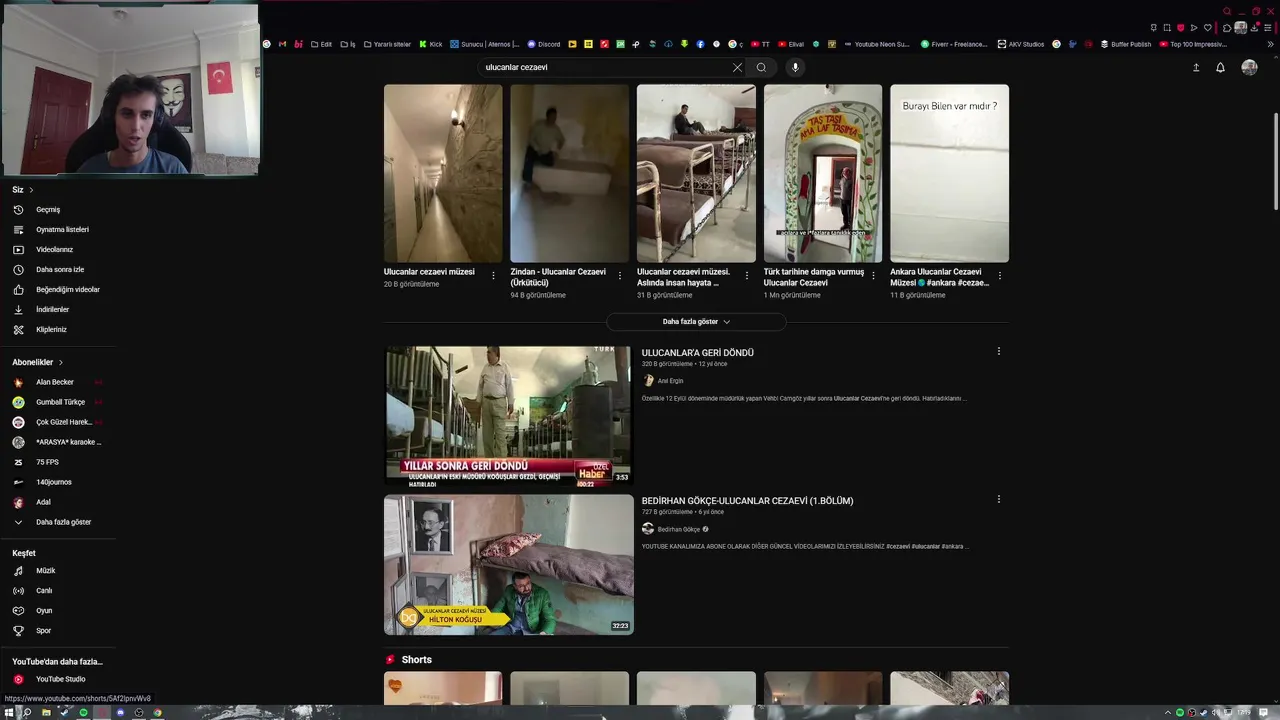Start voice search with the microphone icon
This screenshot has width=1280, height=720.
tap(795, 67)
